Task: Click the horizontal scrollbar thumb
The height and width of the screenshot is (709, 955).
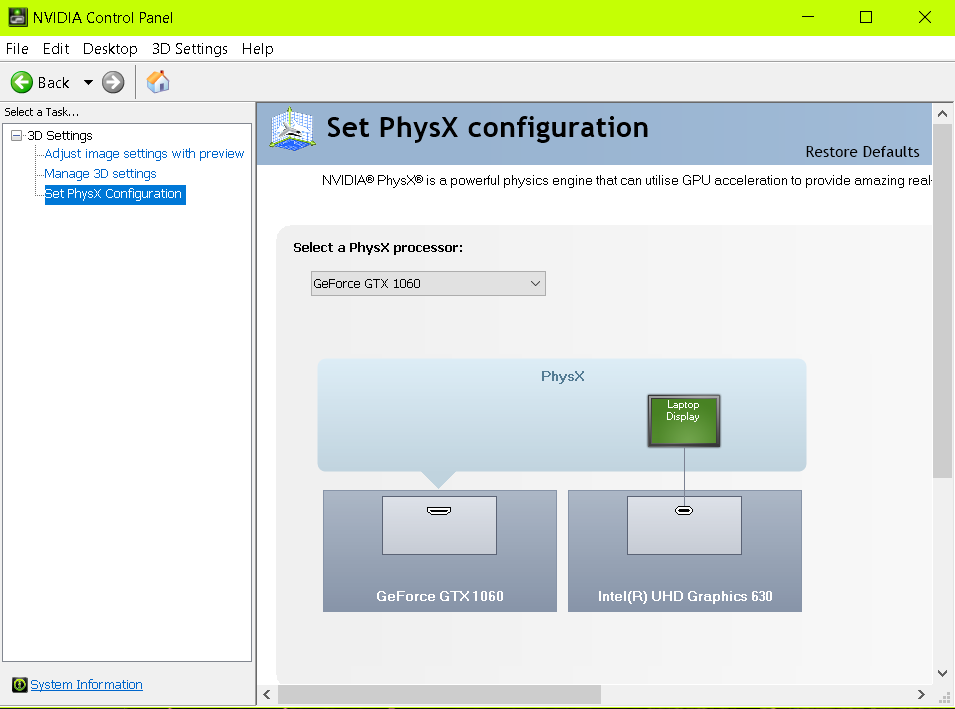Action: tap(440, 694)
